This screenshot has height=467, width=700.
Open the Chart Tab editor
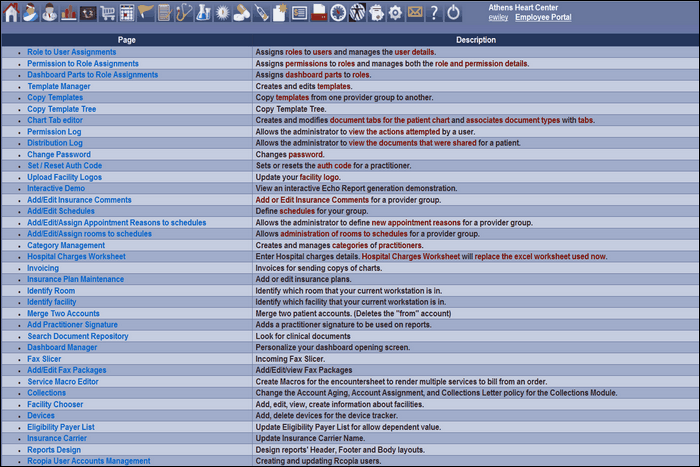point(54,120)
